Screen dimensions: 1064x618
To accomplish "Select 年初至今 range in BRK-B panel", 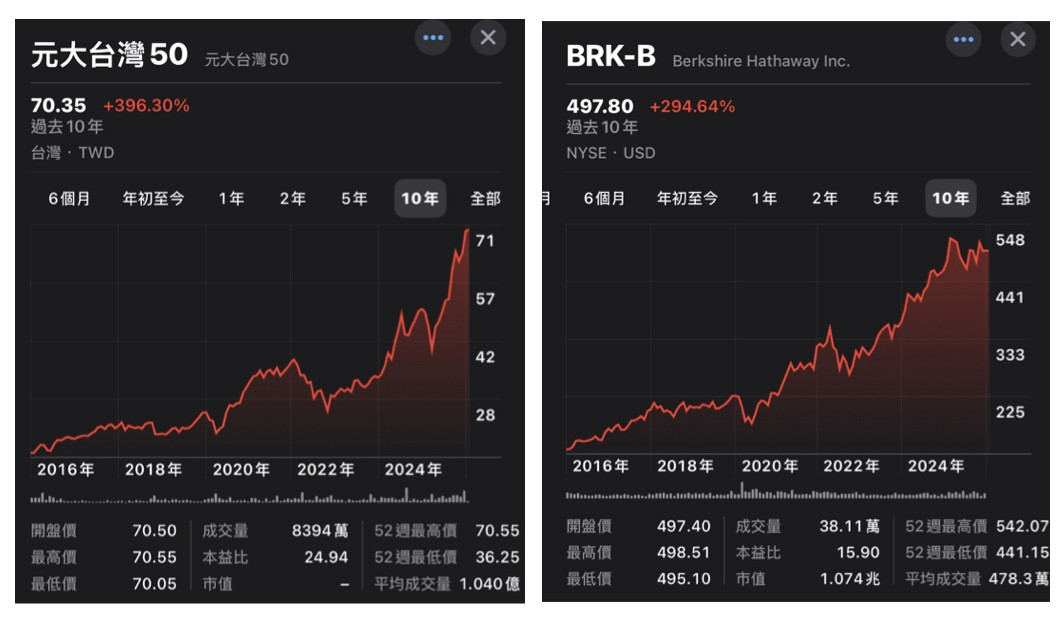I will point(687,198).
